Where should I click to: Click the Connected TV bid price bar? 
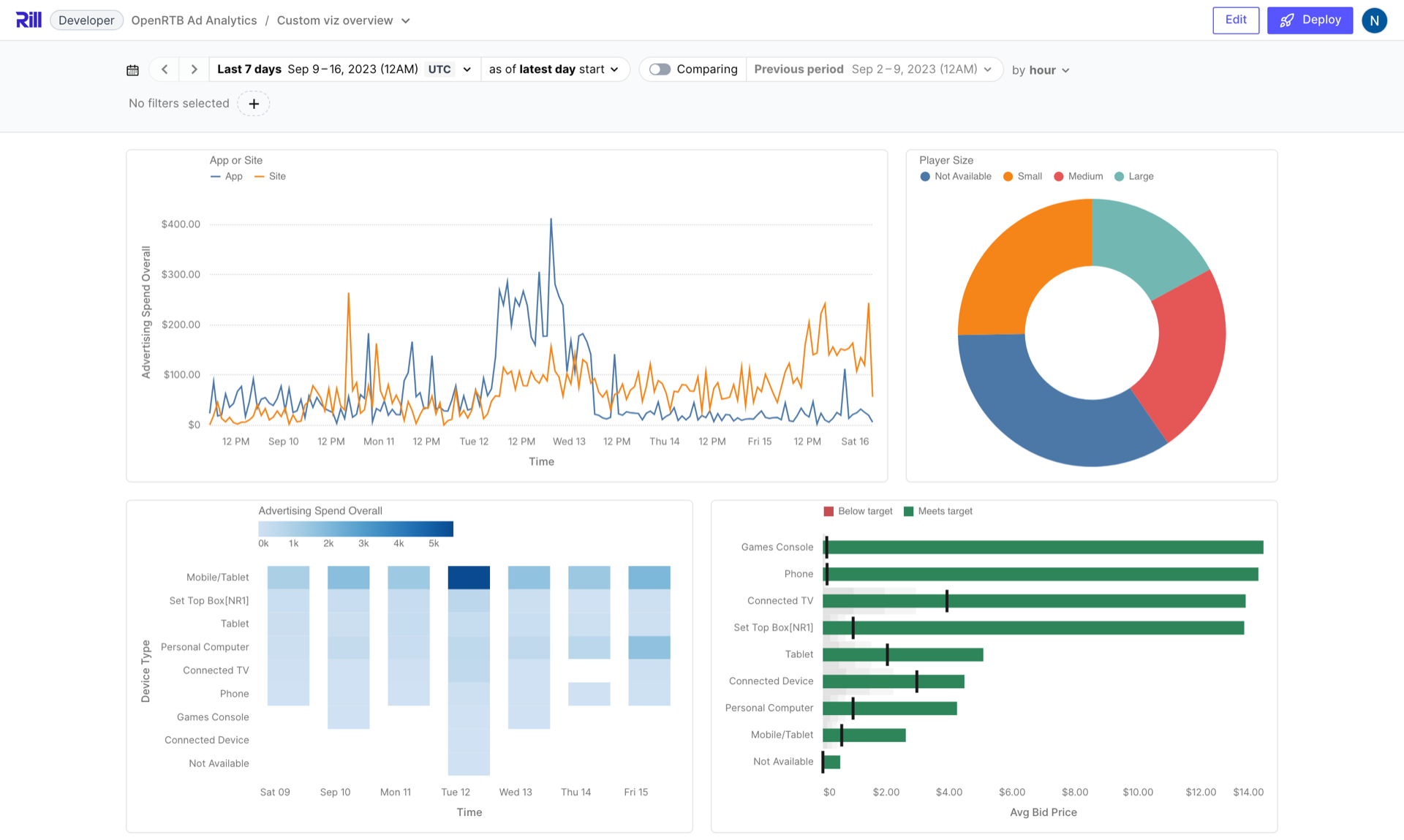click(x=1035, y=601)
